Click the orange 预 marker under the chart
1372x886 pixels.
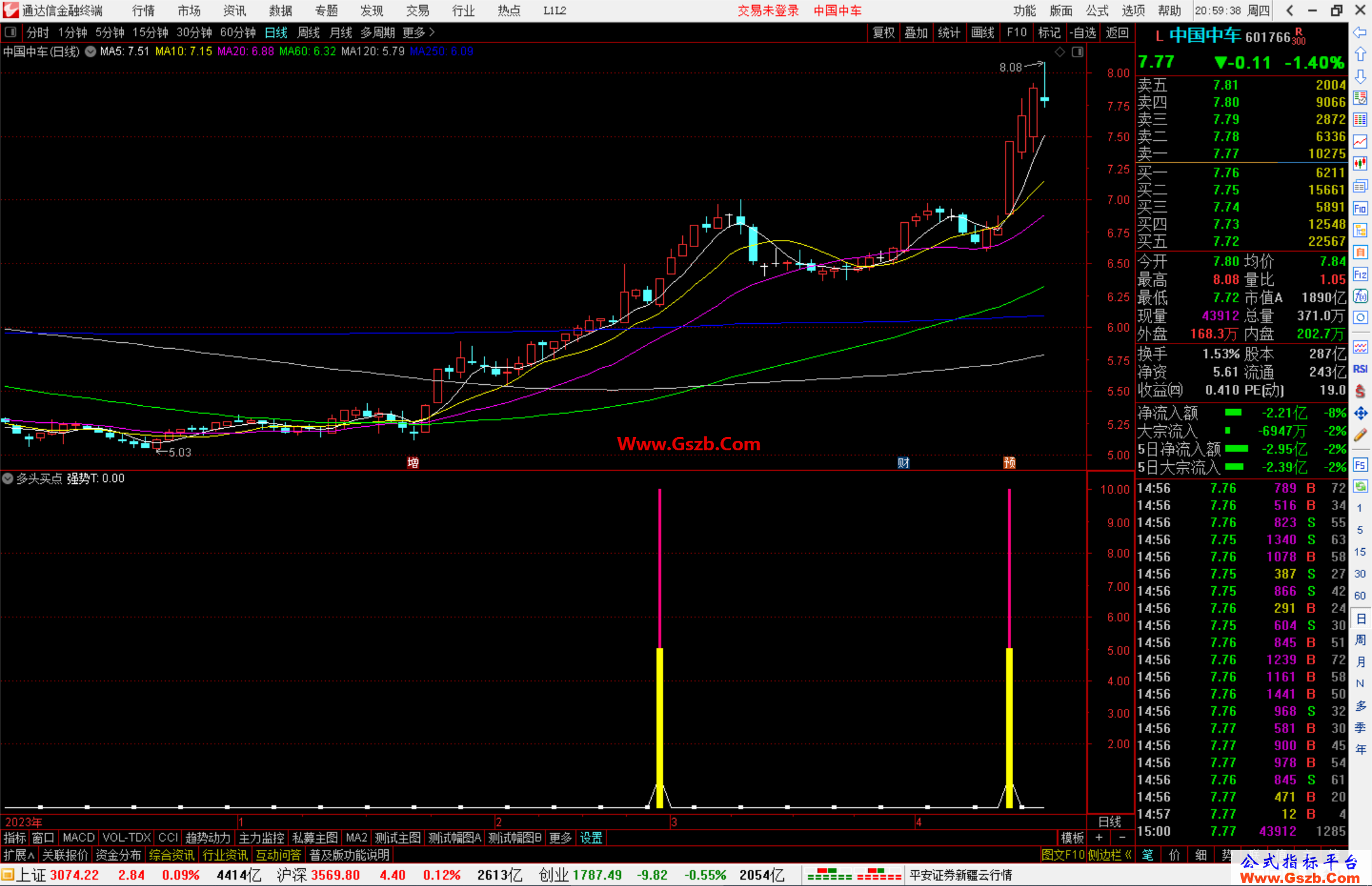tap(1009, 462)
